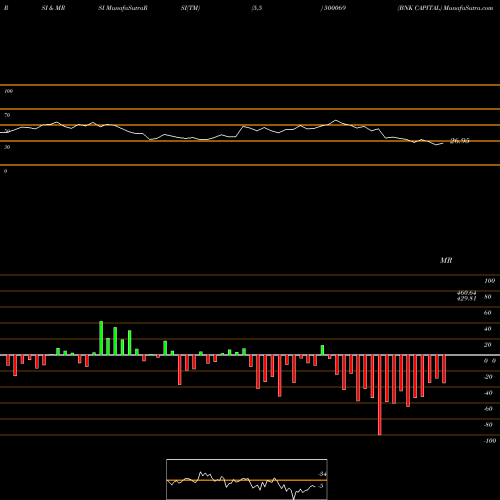Screen dimensions: 500x500
Task: Click the "0" label on the RSI axis
Action: click(x=6, y=171)
